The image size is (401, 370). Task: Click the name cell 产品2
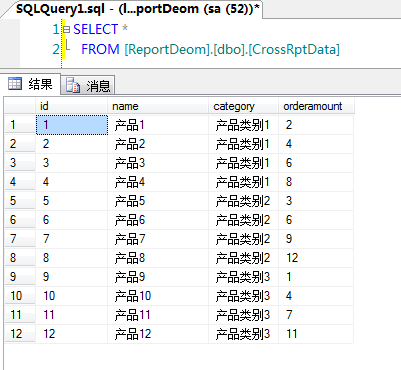pyautogui.click(x=158, y=144)
